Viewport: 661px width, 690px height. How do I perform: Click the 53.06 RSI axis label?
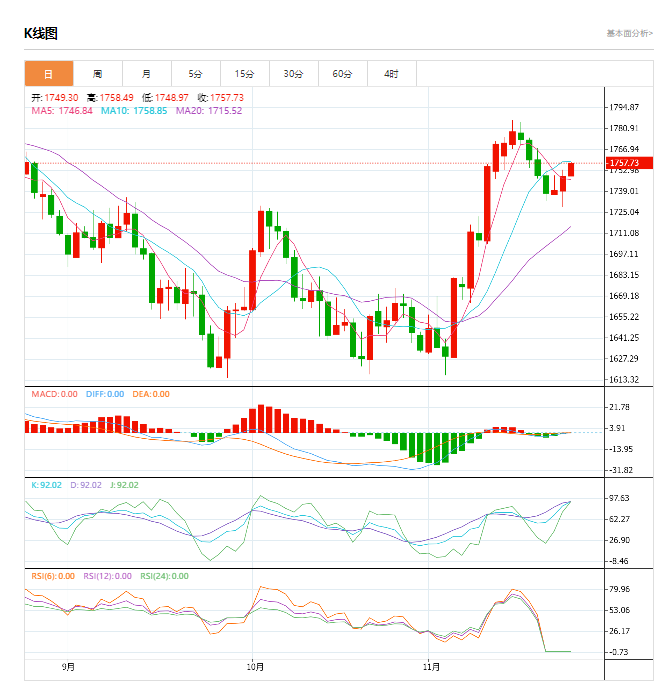620,610
